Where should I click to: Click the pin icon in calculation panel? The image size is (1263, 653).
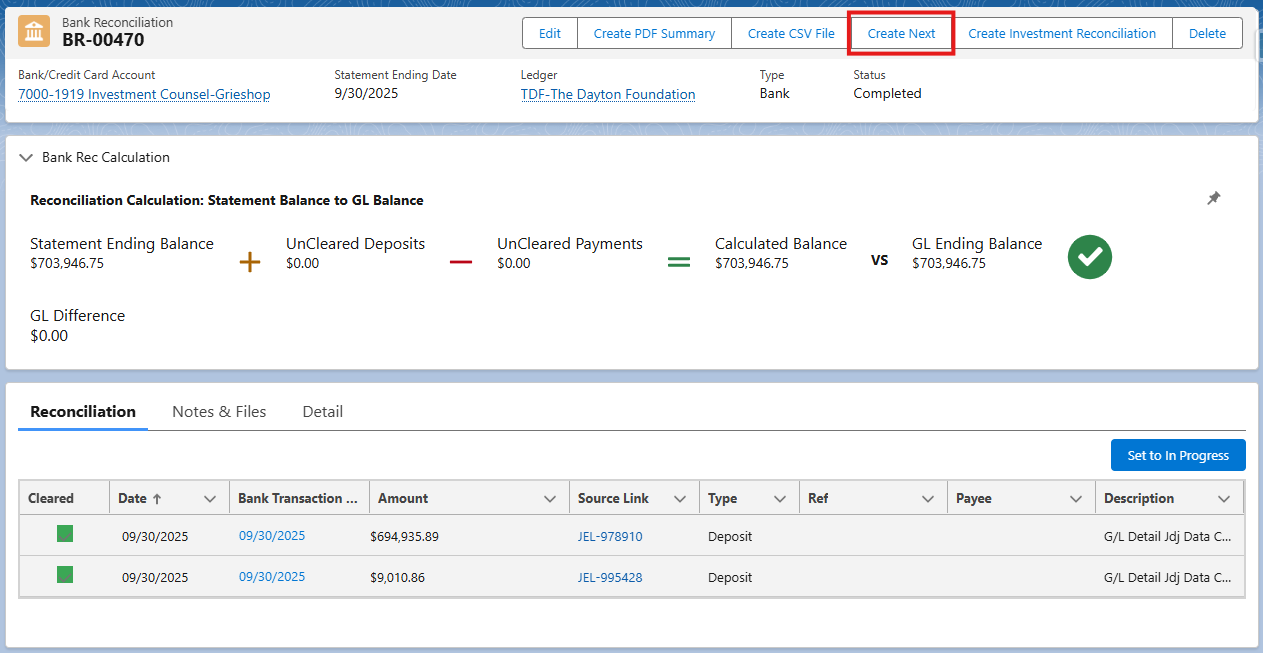pyautogui.click(x=1213, y=199)
